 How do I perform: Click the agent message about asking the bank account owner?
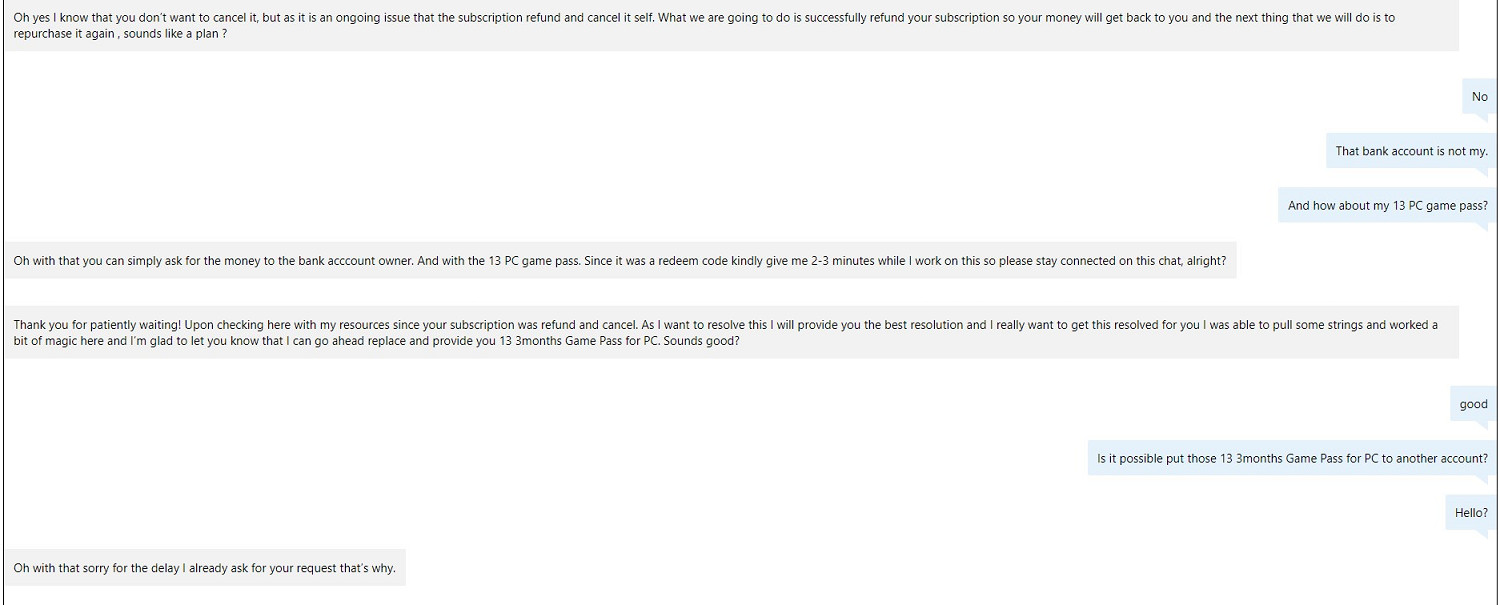(619, 261)
